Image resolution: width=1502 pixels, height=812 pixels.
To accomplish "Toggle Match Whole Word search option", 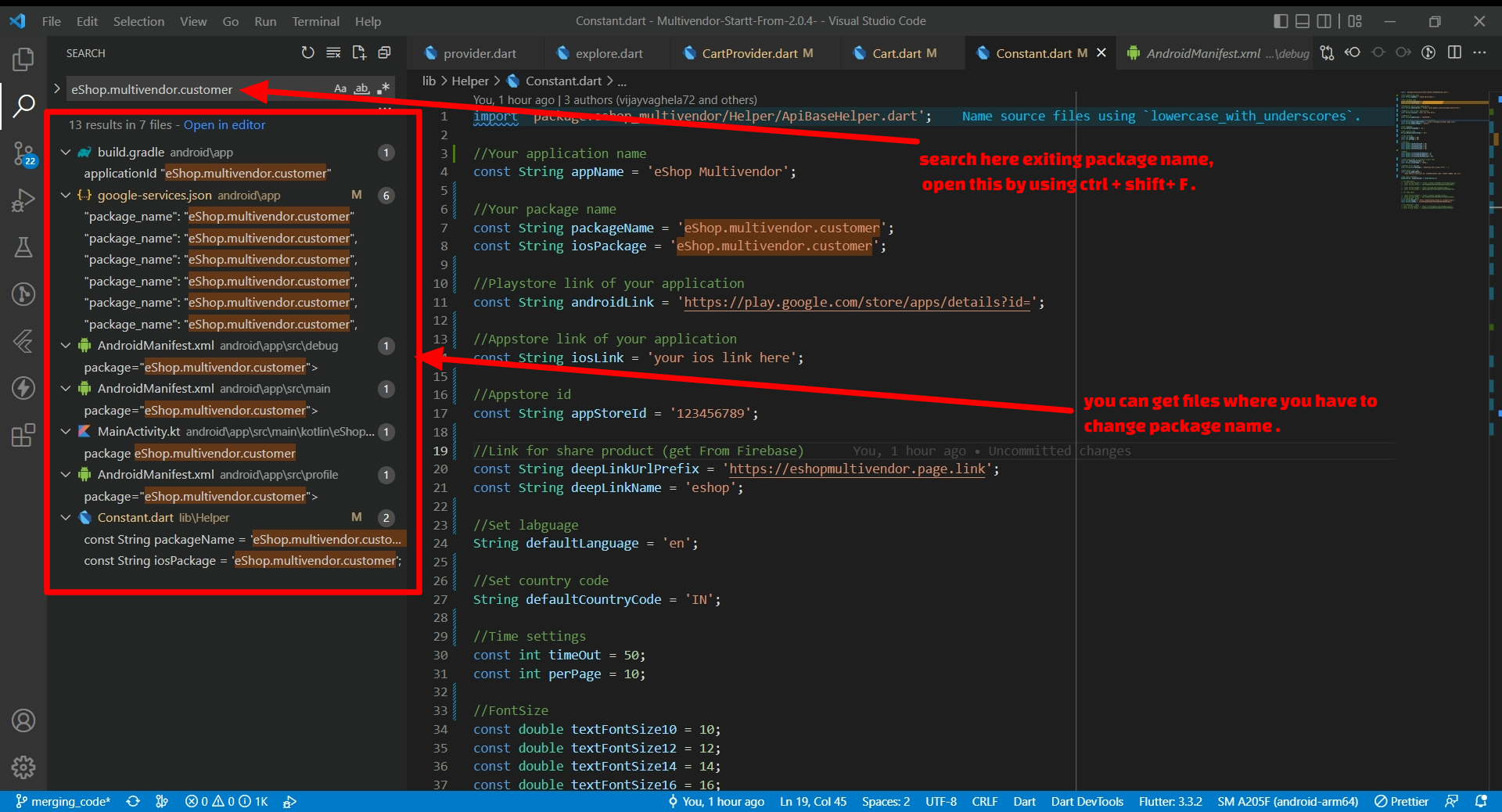I will coord(361,89).
